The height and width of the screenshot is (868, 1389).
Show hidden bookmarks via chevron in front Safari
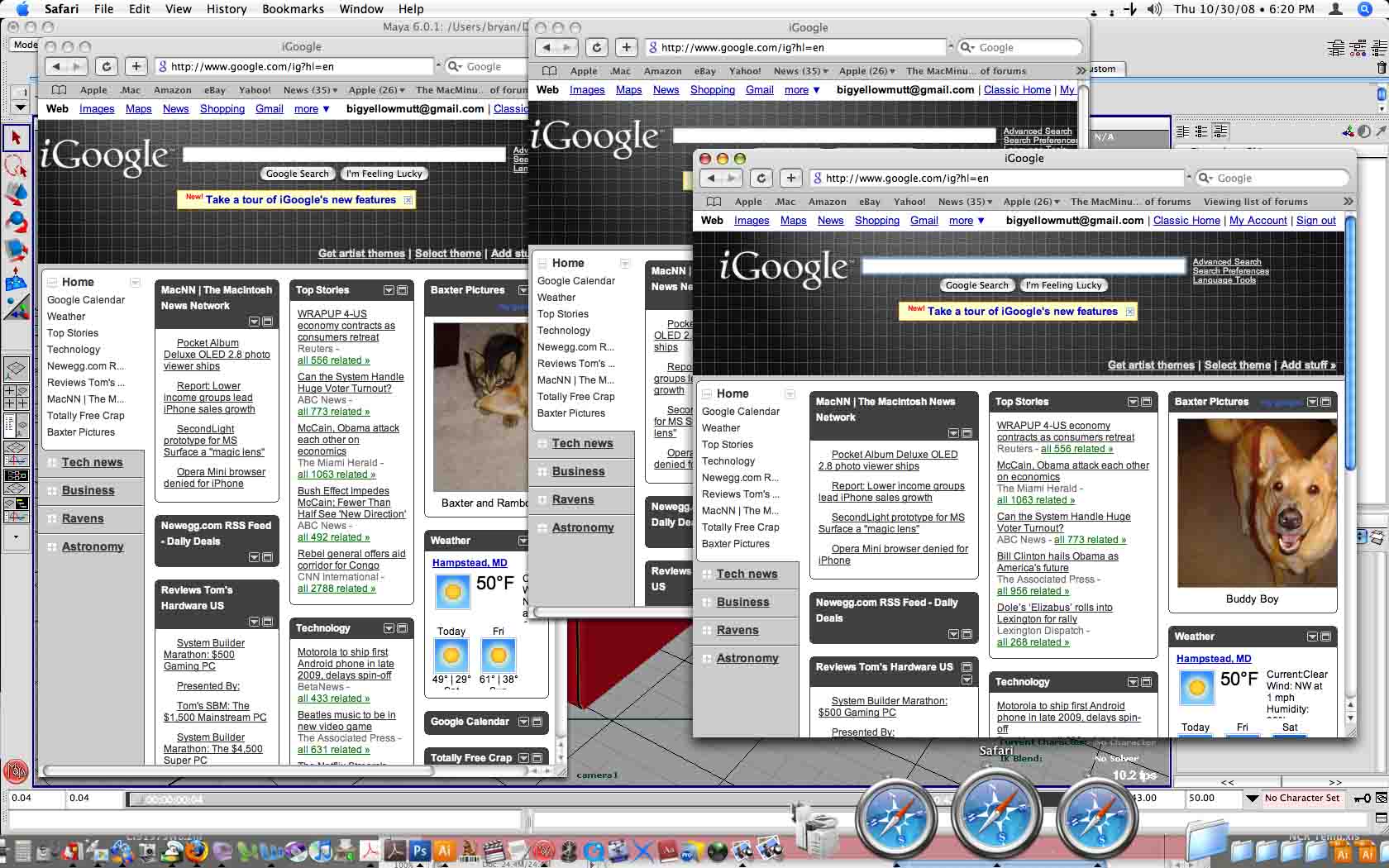(x=1348, y=202)
